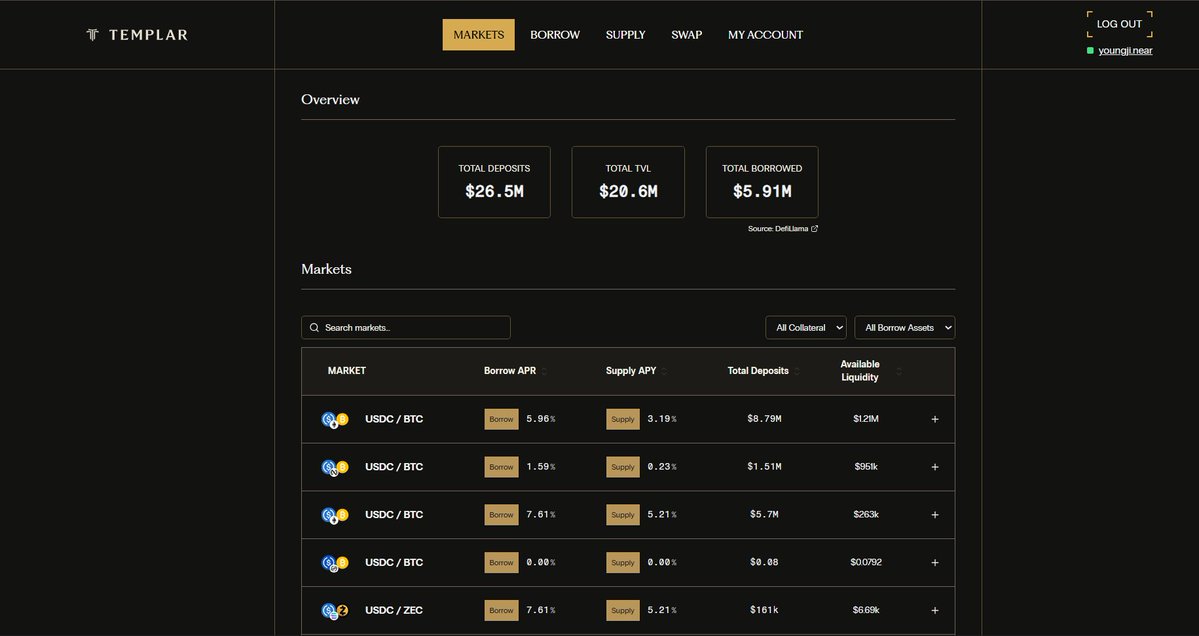Switch to the Markets tab
1199x636 pixels.
(479, 34)
